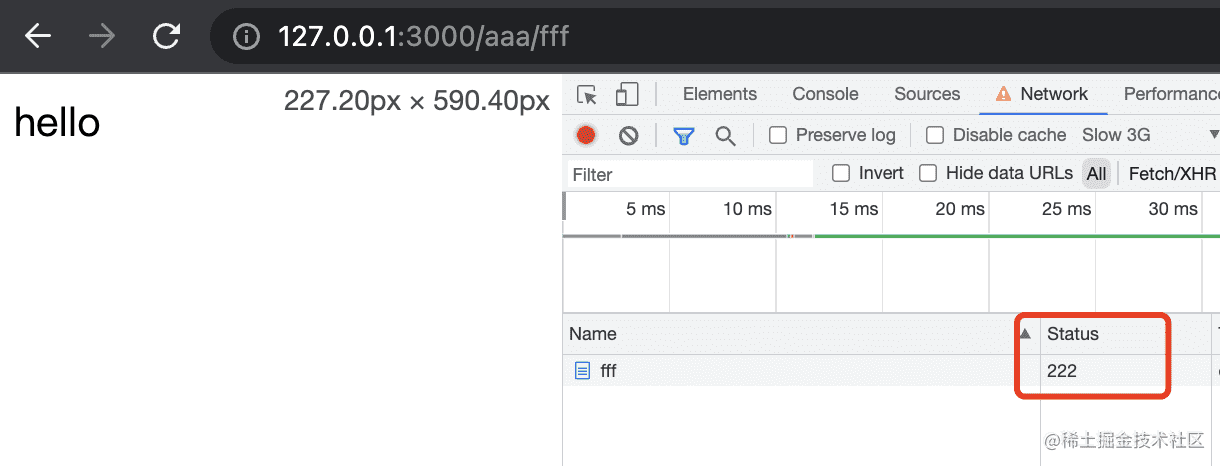Click into the Filter text field

pyautogui.click(x=690, y=174)
